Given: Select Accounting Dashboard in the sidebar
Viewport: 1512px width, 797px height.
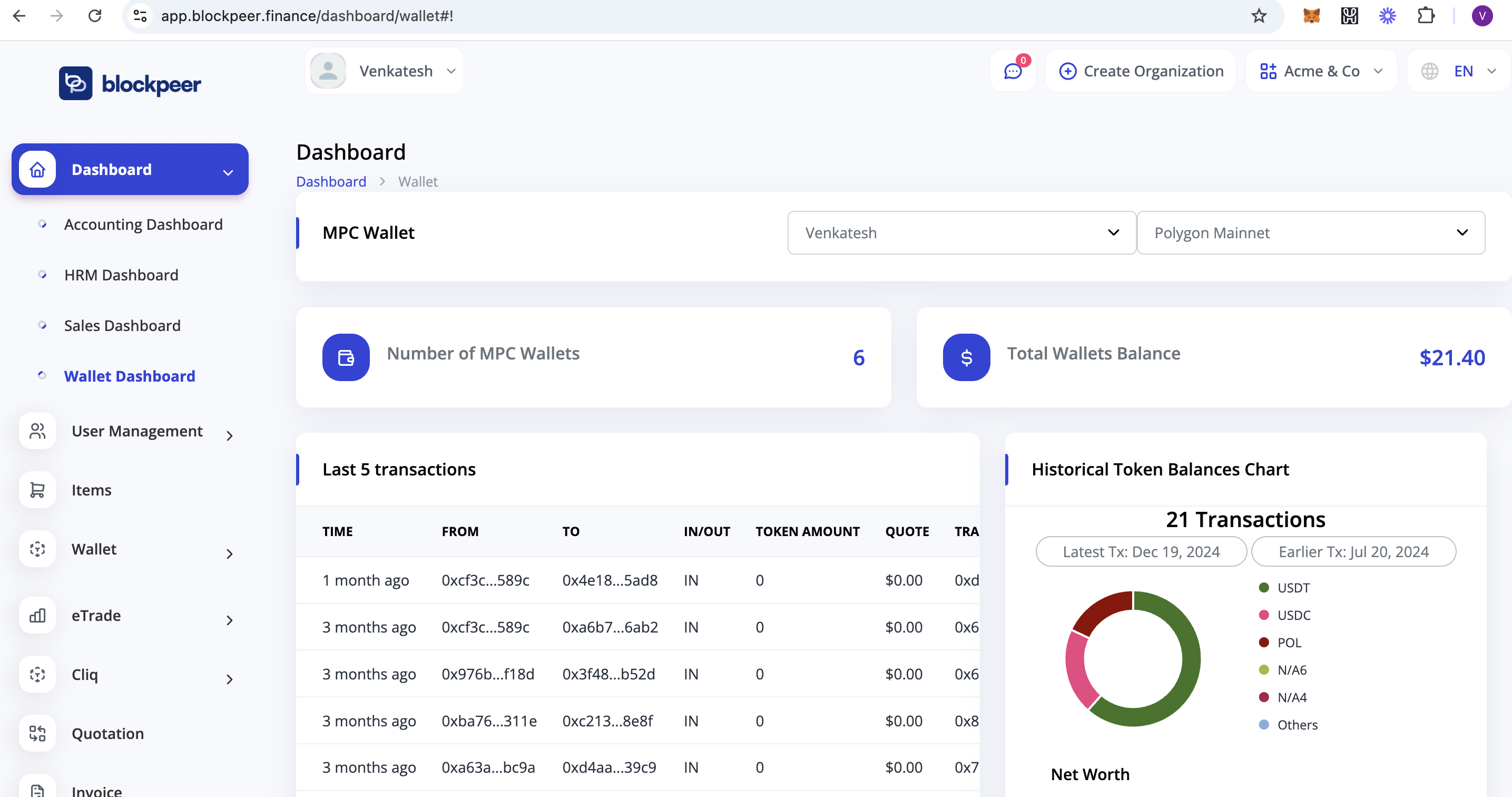Looking at the screenshot, I should [143, 225].
